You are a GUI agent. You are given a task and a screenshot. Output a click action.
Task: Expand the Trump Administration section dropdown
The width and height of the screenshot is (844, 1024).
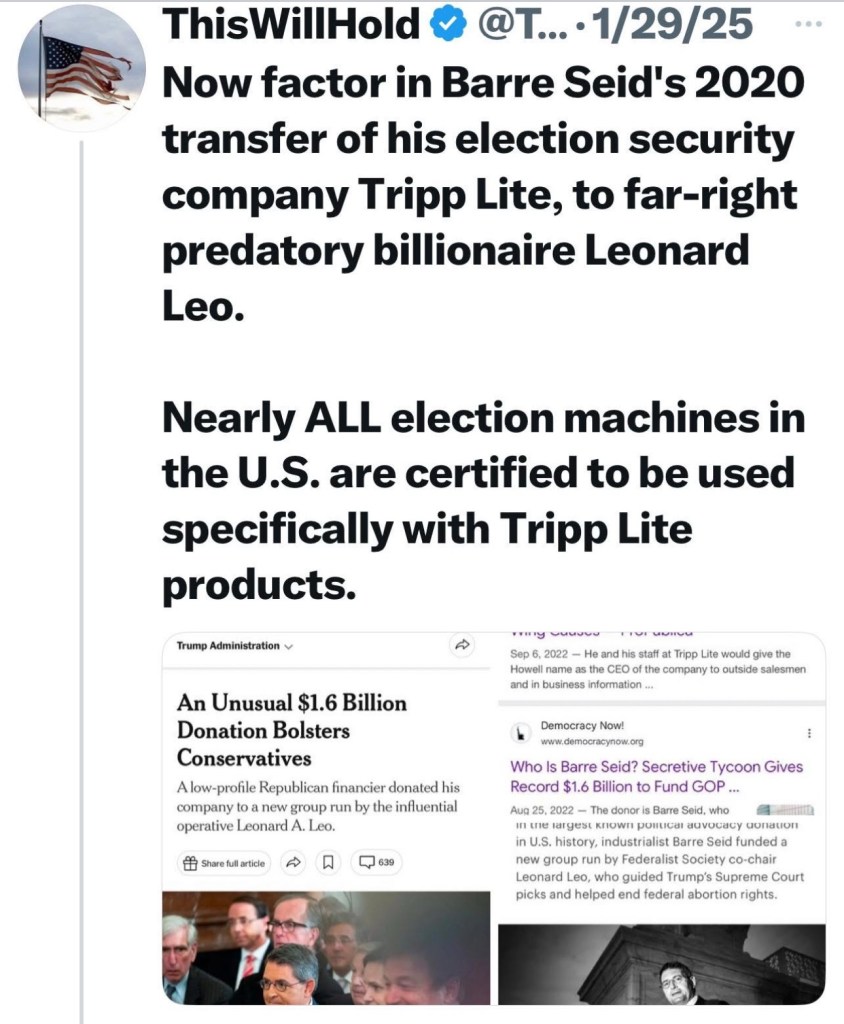point(288,646)
